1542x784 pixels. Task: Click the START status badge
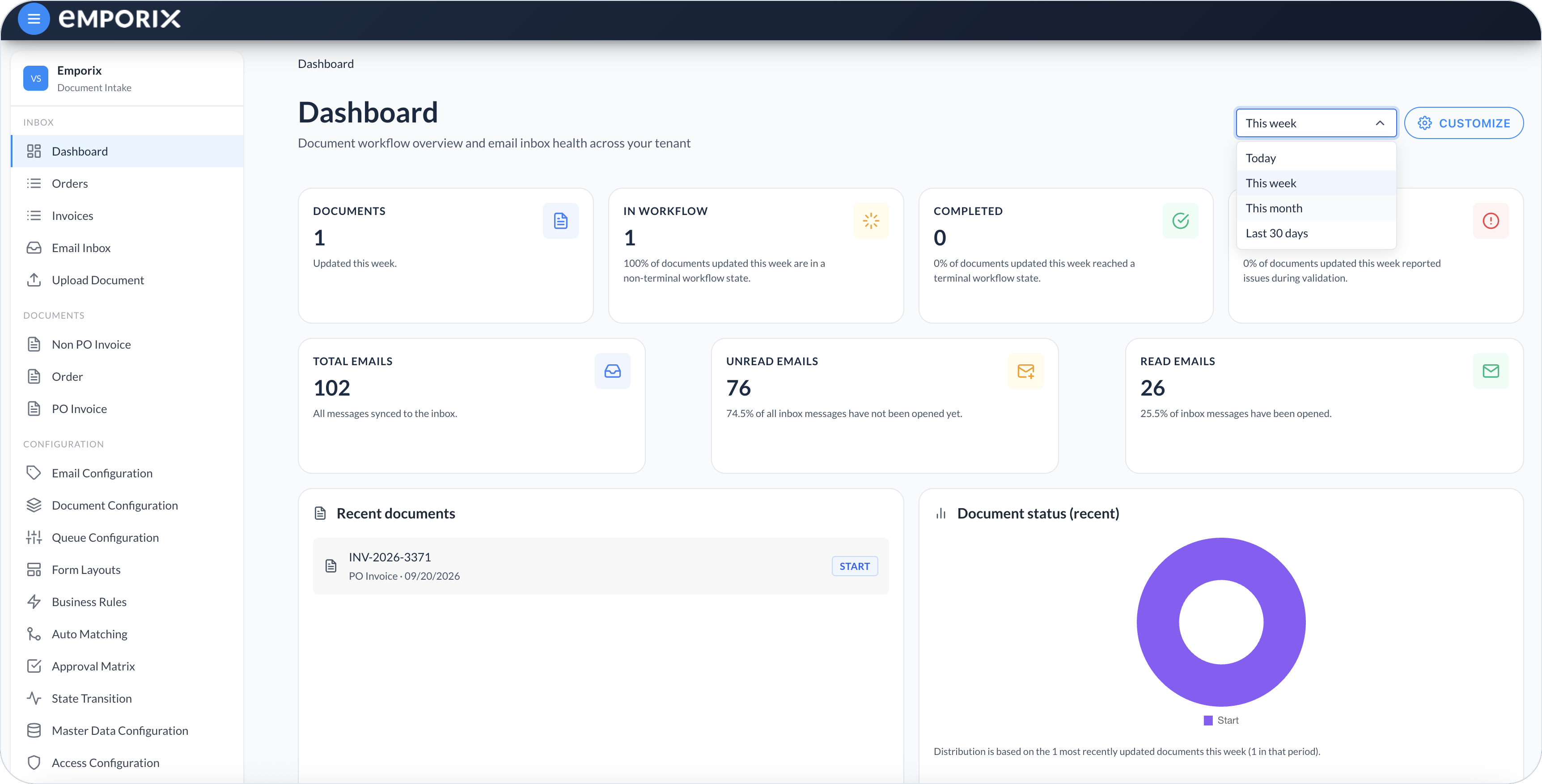(854, 566)
